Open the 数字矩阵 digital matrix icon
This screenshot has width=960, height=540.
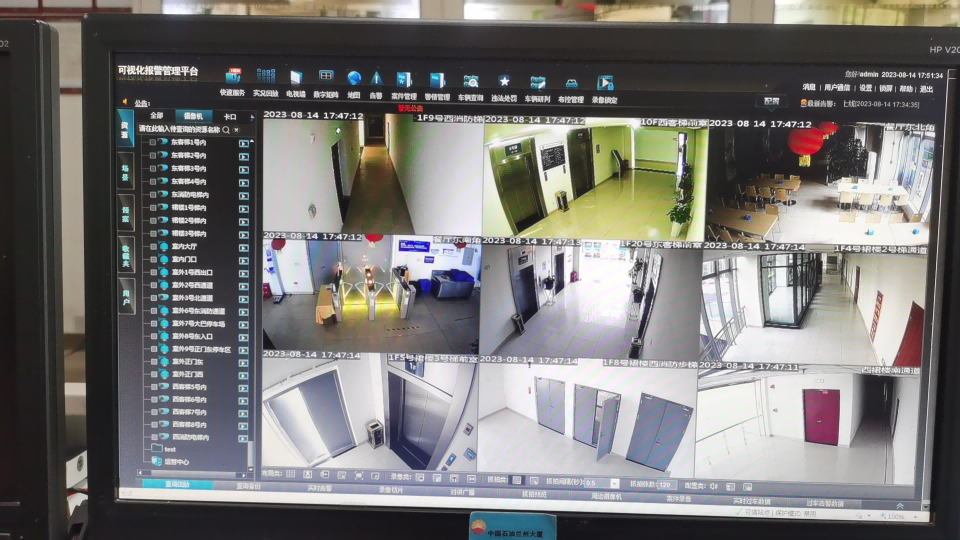point(326,78)
